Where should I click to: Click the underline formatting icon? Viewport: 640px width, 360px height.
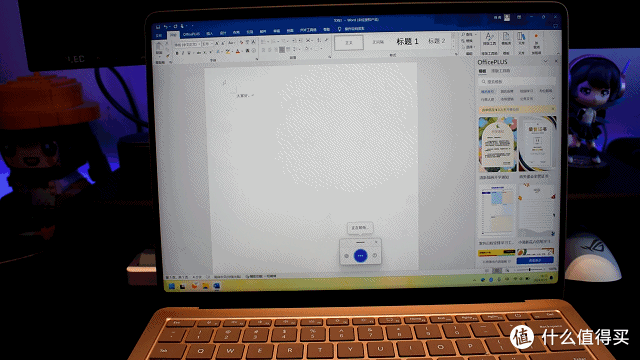[189, 53]
